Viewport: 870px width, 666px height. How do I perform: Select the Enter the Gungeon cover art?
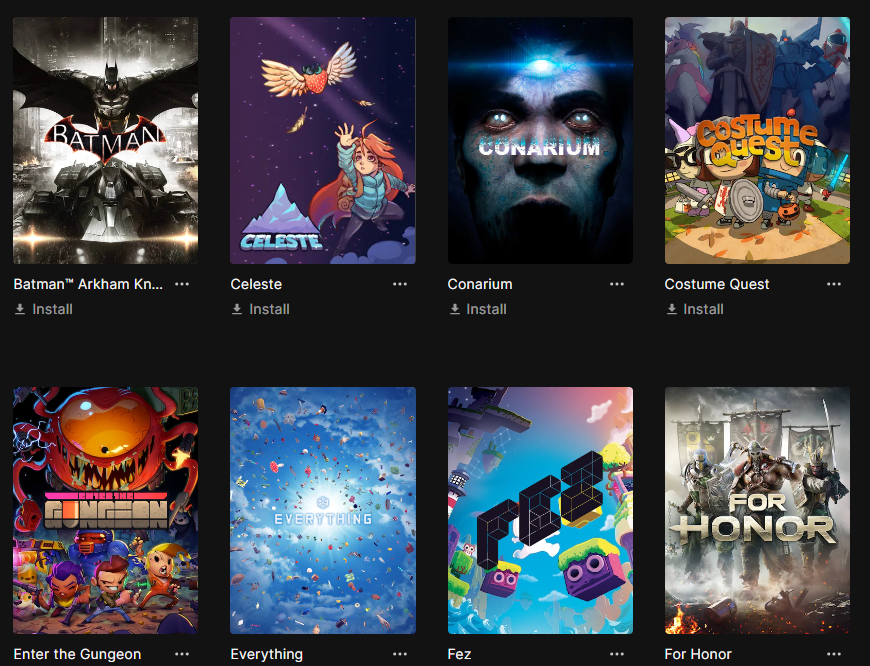[x=105, y=511]
